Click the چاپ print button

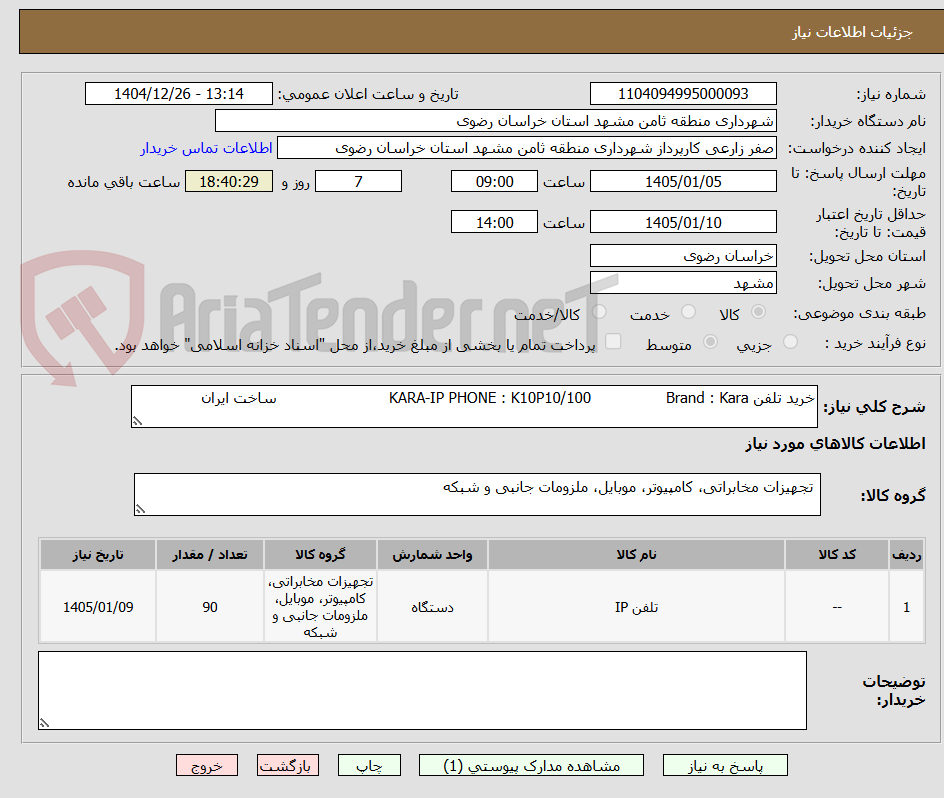point(369,765)
